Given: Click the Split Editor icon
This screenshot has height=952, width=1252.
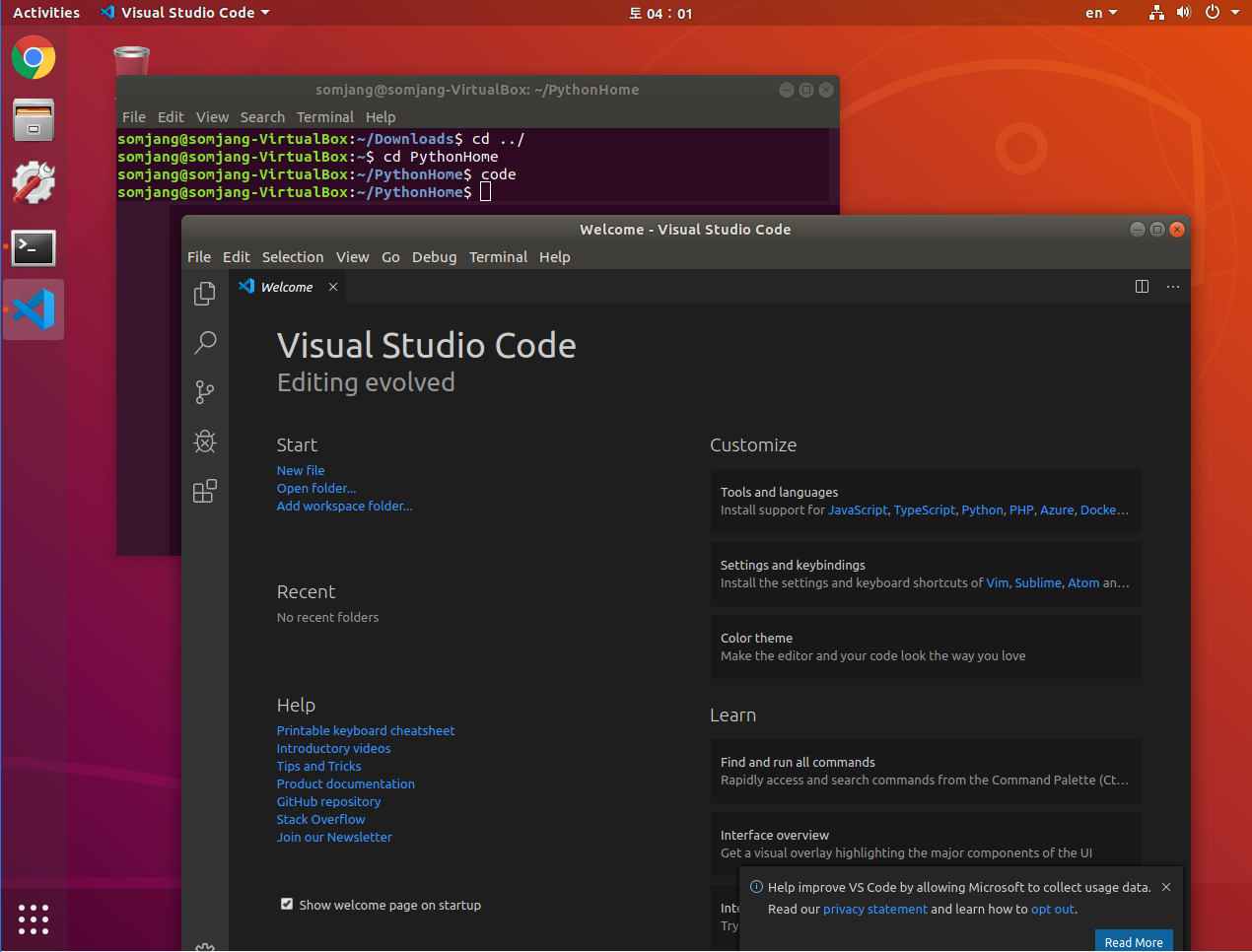Looking at the screenshot, I should [x=1142, y=287].
